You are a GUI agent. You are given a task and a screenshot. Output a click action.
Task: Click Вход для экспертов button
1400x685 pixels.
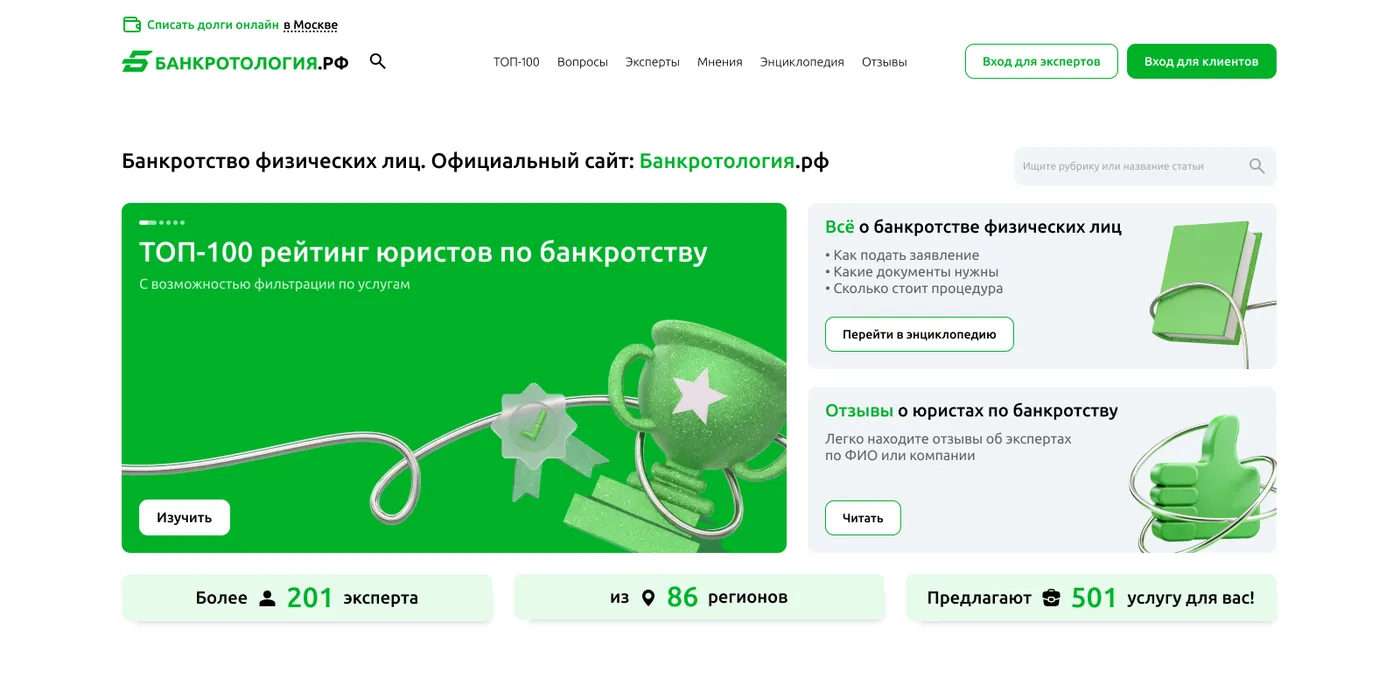pyautogui.click(x=1041, y=61)
